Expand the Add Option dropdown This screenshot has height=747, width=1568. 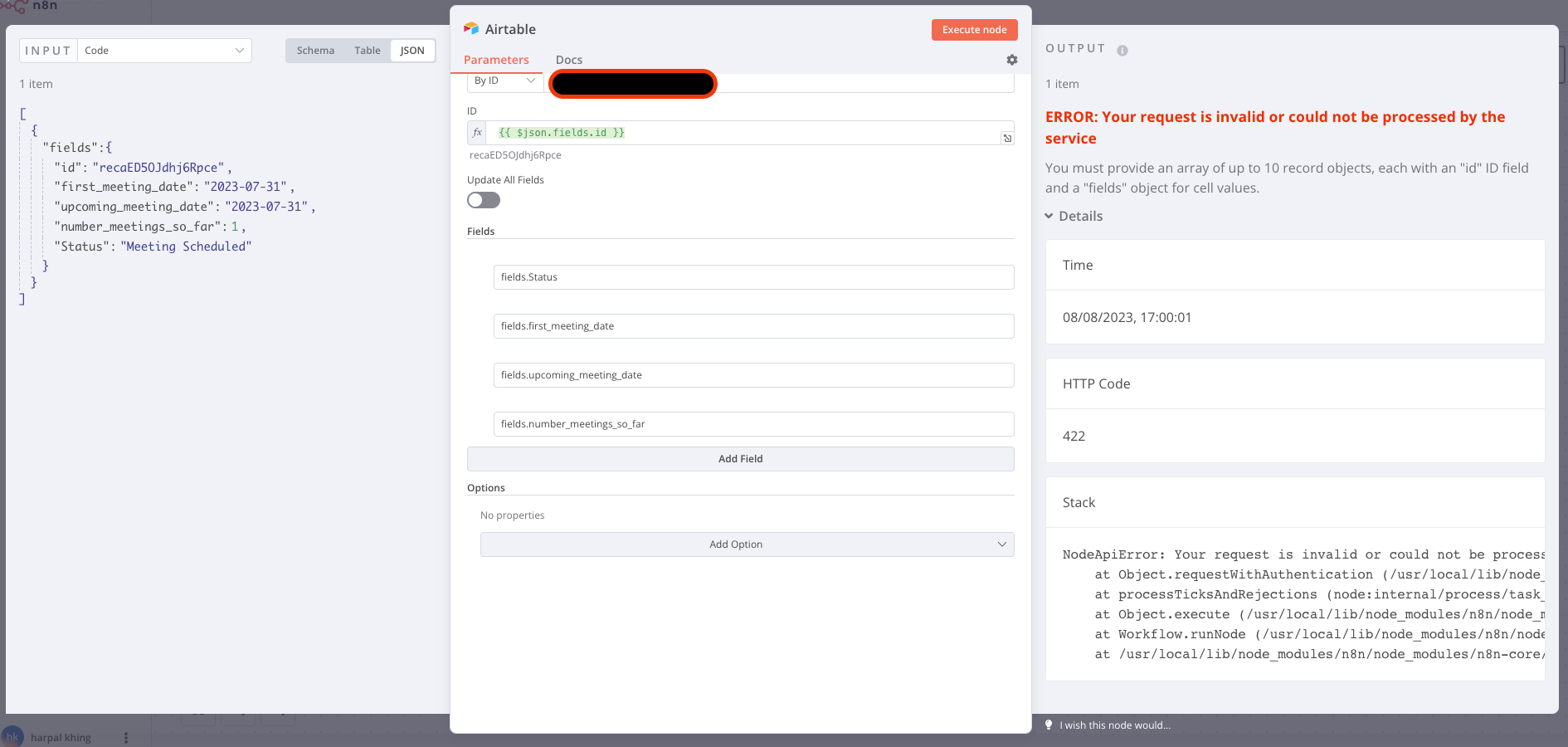747,544
